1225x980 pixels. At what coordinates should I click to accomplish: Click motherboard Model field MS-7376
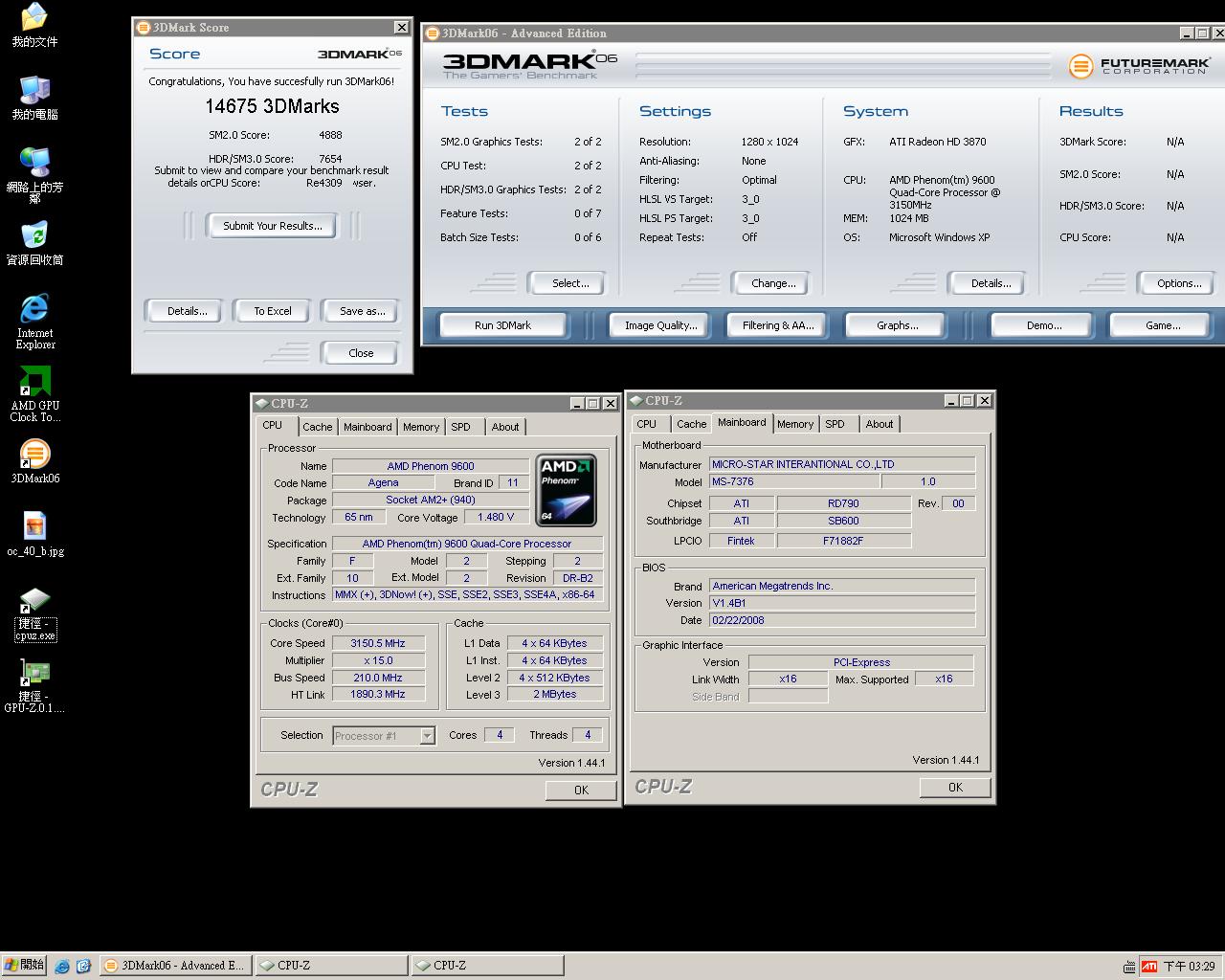tap(793, 482)
